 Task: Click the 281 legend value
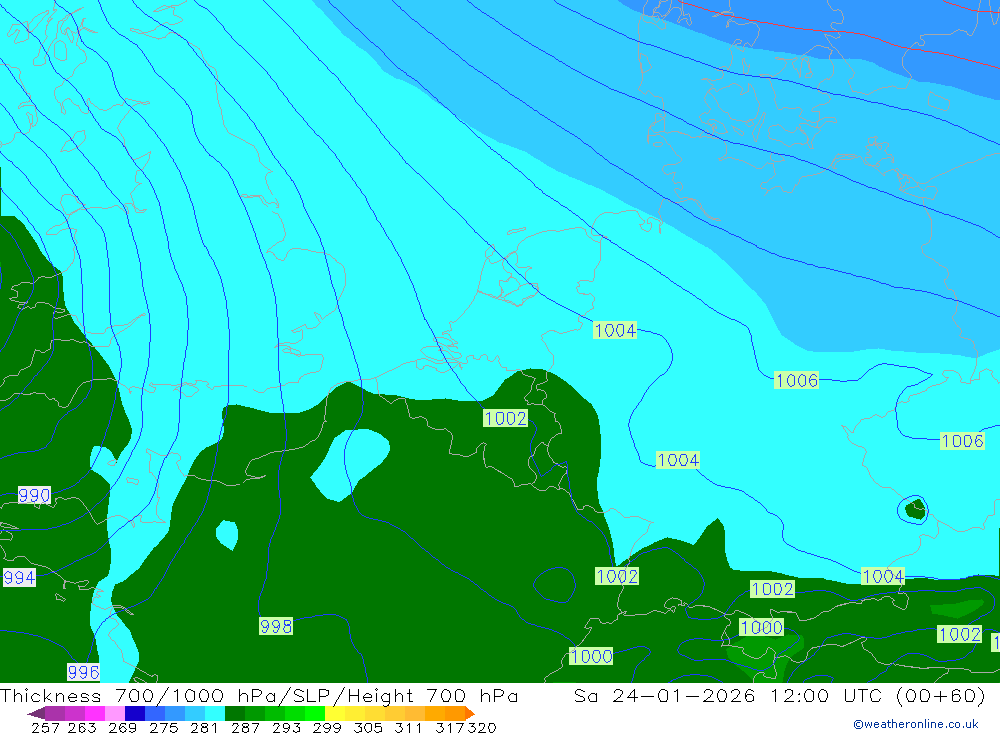(x=204, y=728)
